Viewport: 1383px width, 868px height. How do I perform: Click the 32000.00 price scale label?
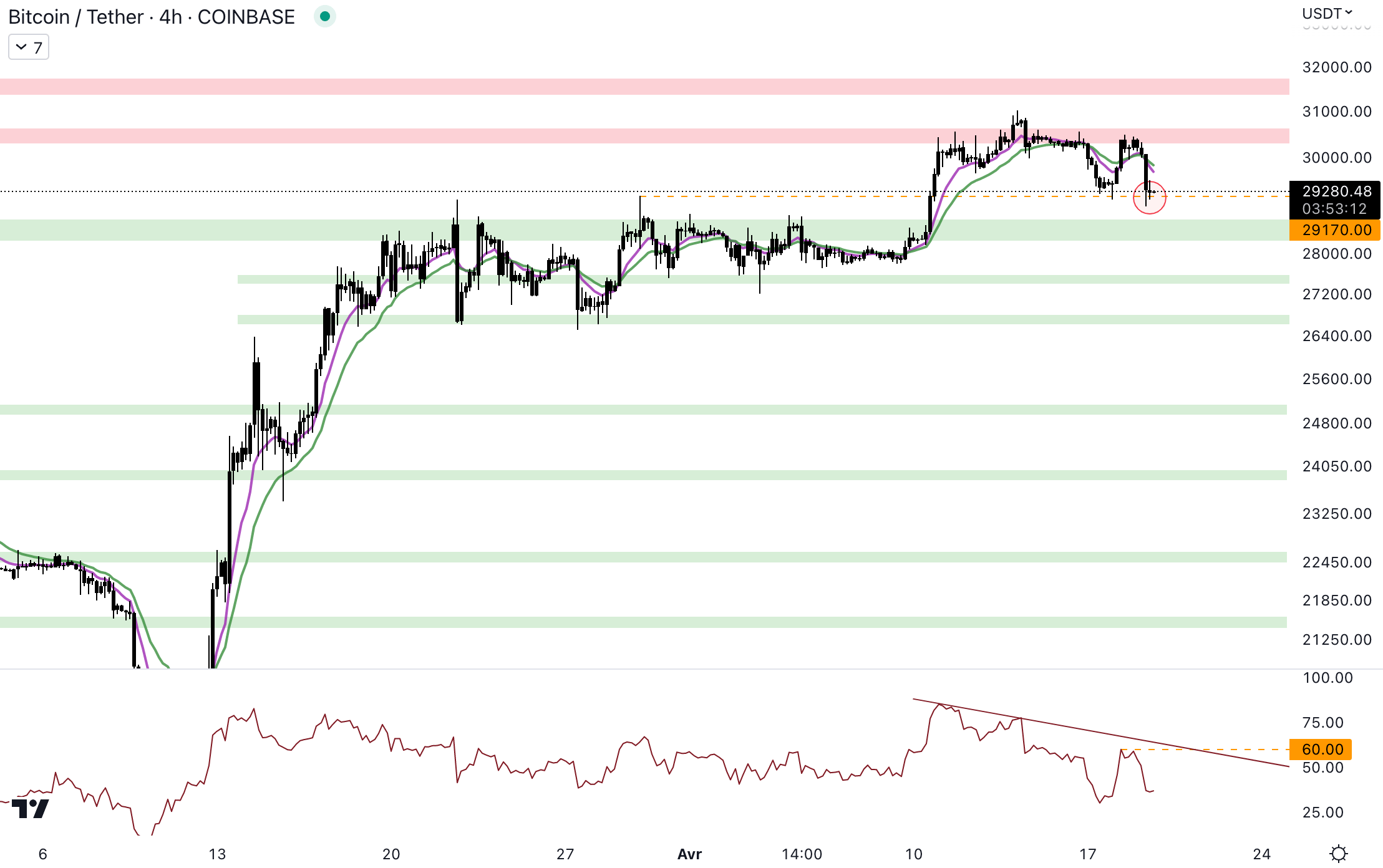pyautogui.click(x=1336, y=67)
